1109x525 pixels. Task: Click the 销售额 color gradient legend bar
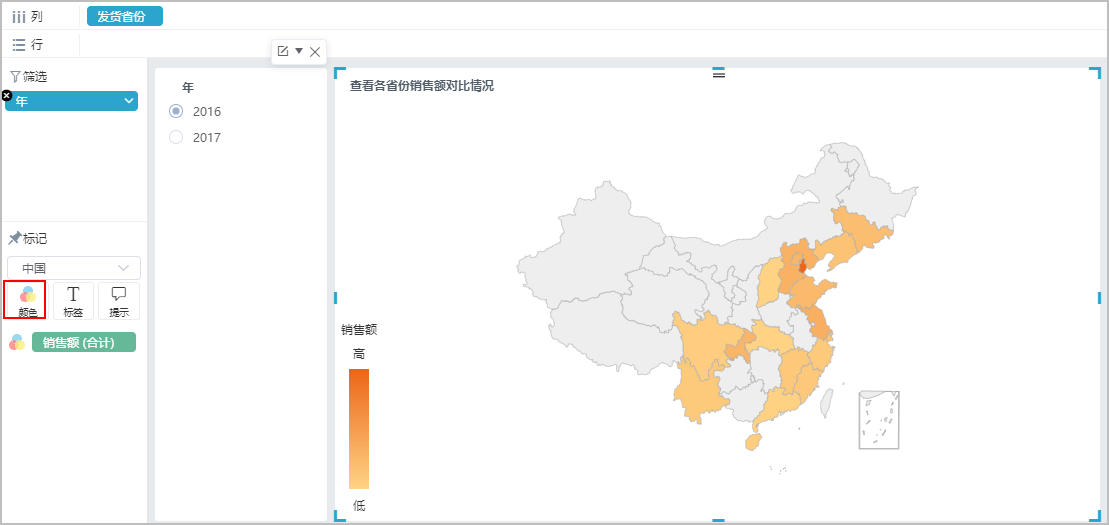(x=359, y=429)
